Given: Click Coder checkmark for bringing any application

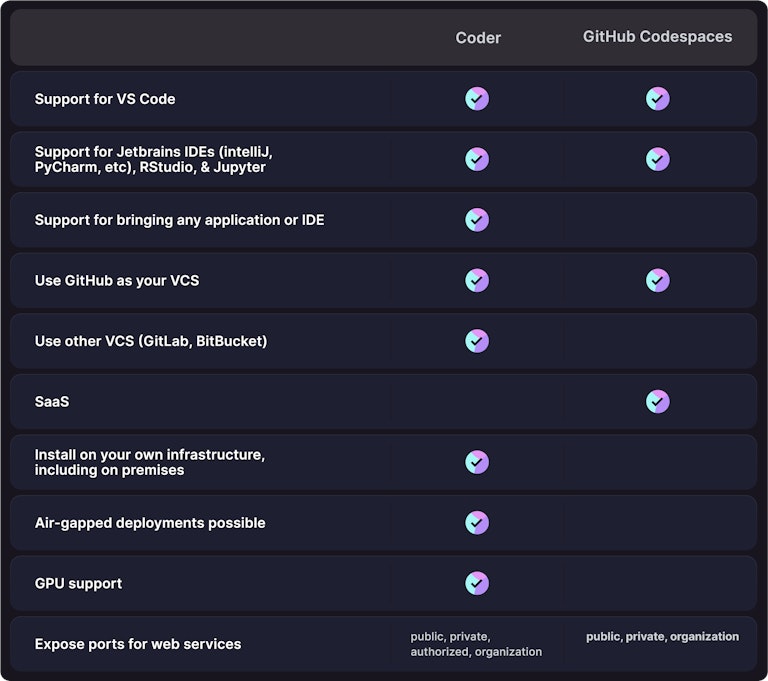Looking at the screenshot, I should click(x=477, y=220).
